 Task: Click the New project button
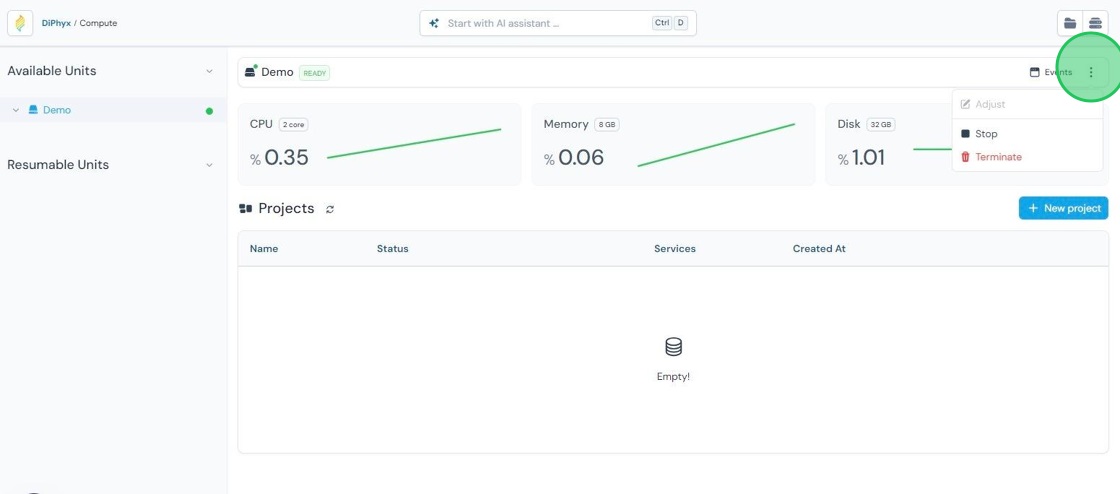tap(1064, 208)
